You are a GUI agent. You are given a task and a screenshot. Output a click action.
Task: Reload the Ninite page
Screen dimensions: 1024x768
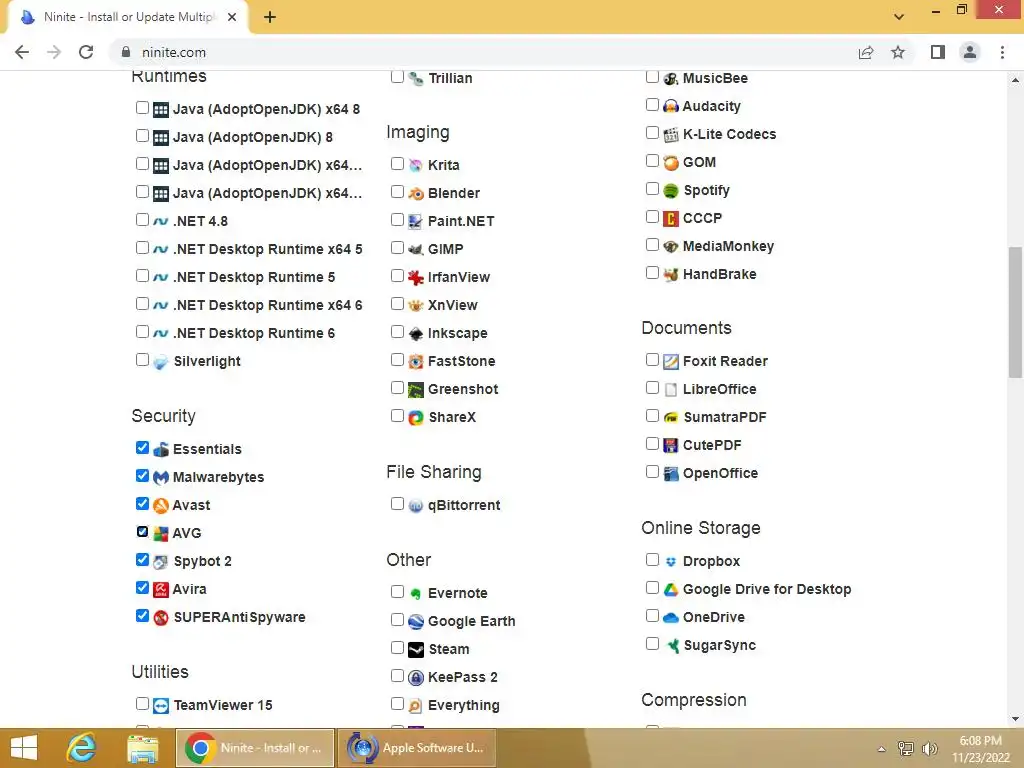pyautogui.click(x=86, y=52)
